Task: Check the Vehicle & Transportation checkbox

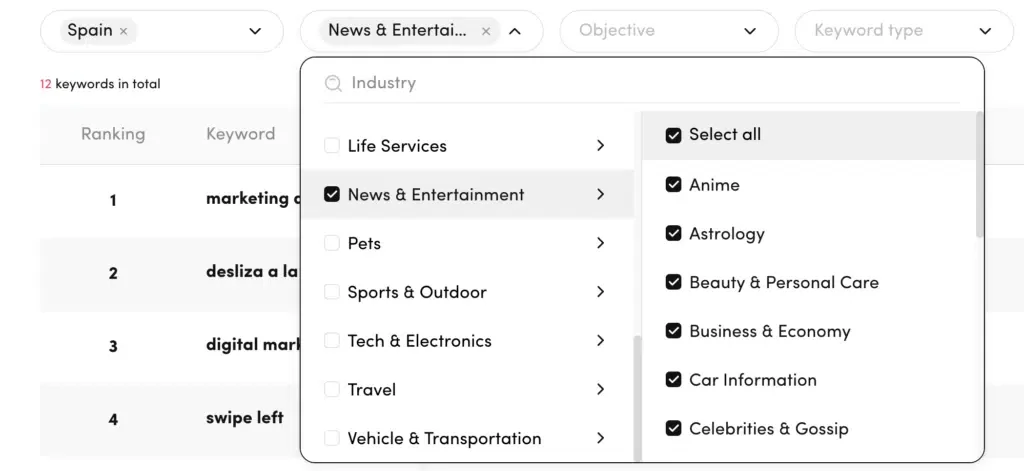Action: click(332, 438)
